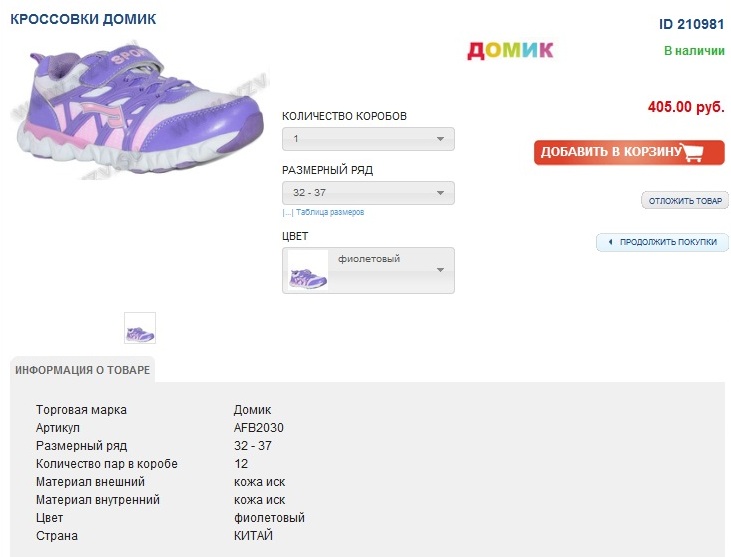
Task: Click the bracket icon before Таблица размеров
Action: point(287,212)
